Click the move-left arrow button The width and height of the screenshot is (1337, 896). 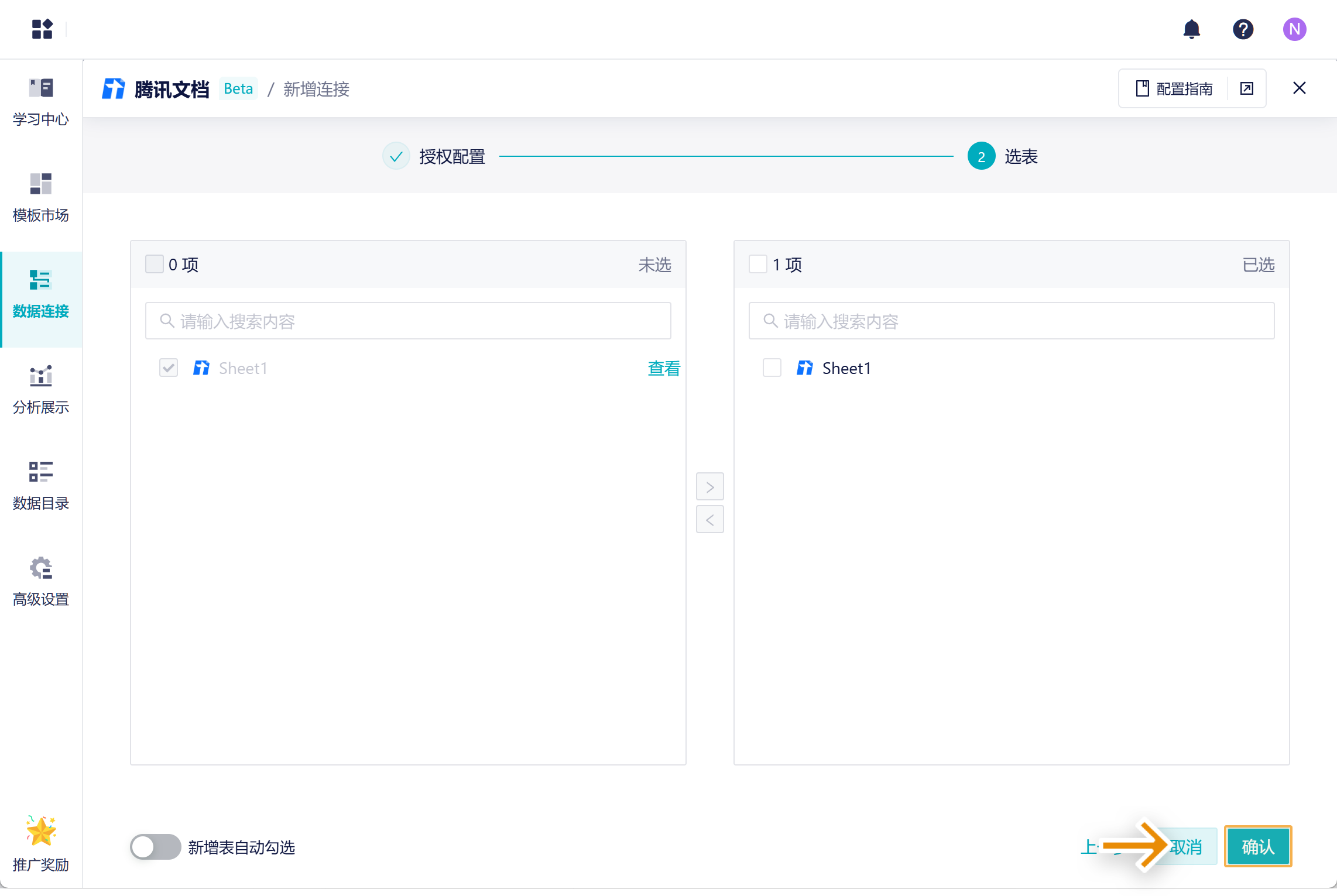pyautogui.click(x=709, y=520)
